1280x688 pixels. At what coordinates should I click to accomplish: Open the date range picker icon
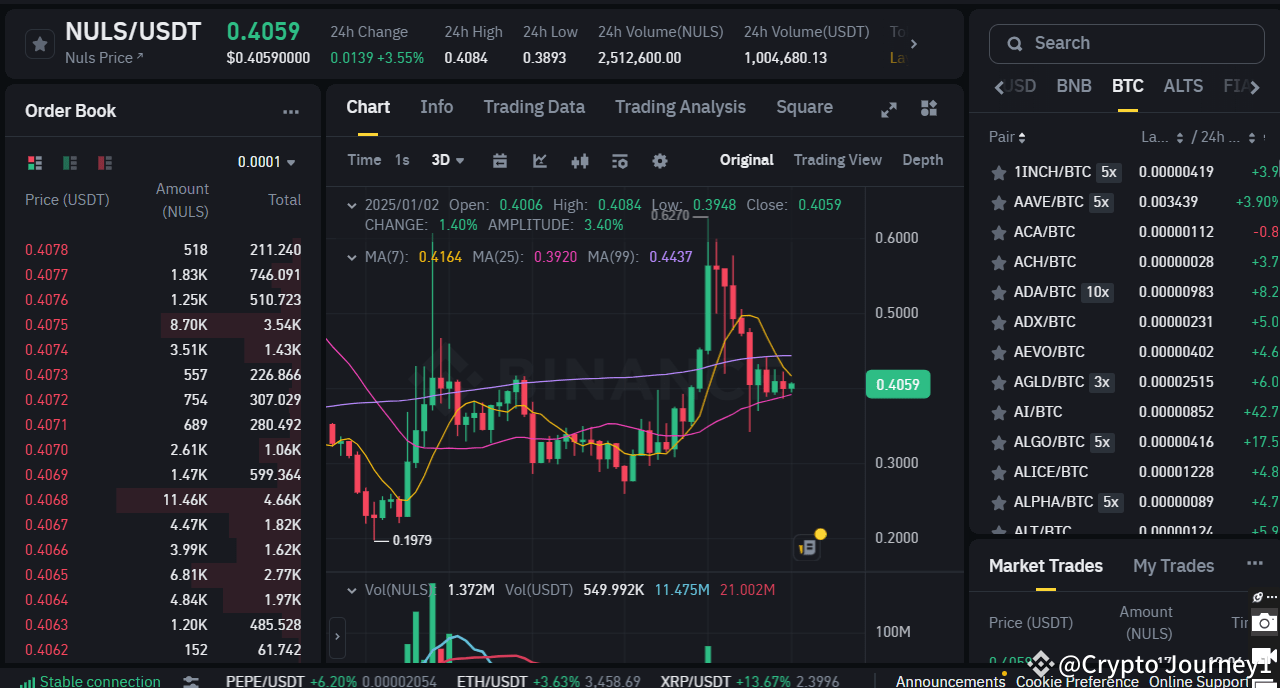[x=500, y=160]
